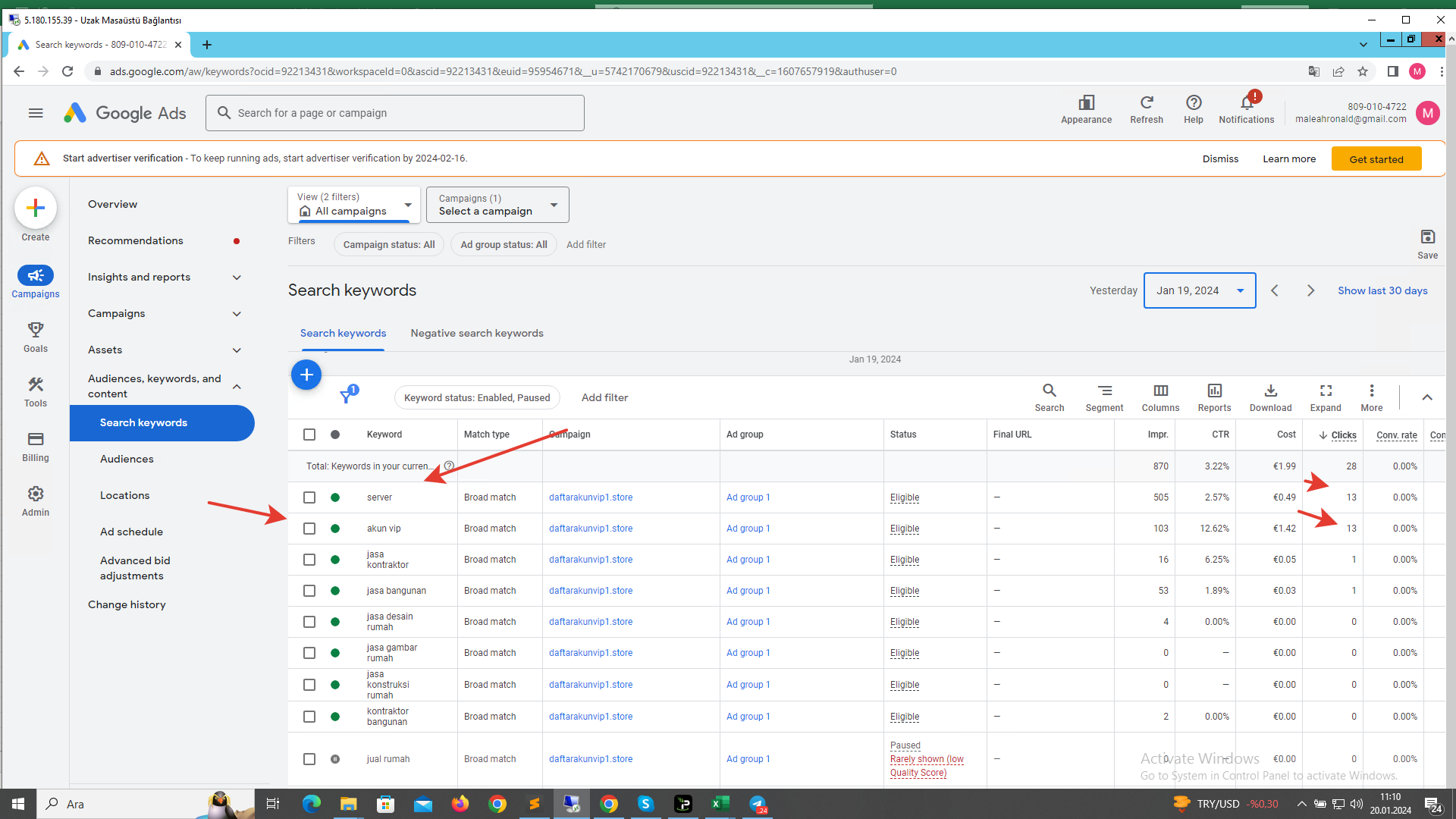Click Keyword status: Enabled, Paused chip
The width and height of the screenshot is (1456, 819).
(x=477, y=397)
